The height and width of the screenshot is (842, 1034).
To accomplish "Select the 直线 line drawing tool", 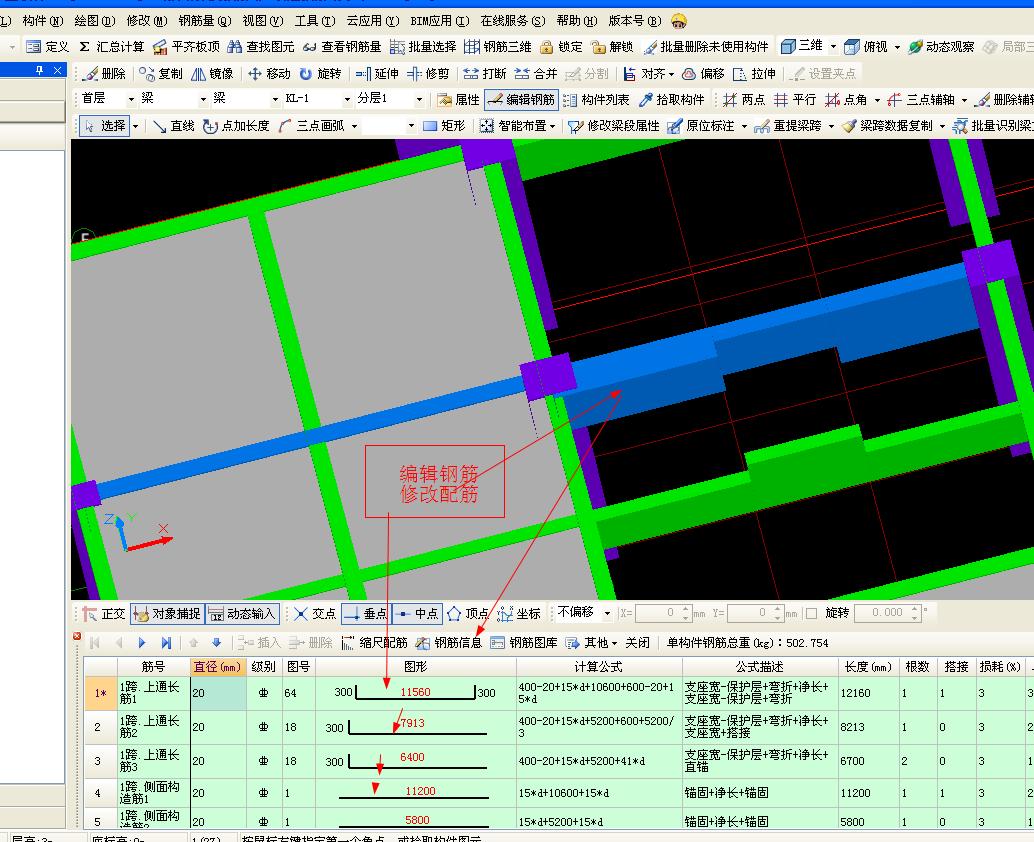I will click(173, 126).
